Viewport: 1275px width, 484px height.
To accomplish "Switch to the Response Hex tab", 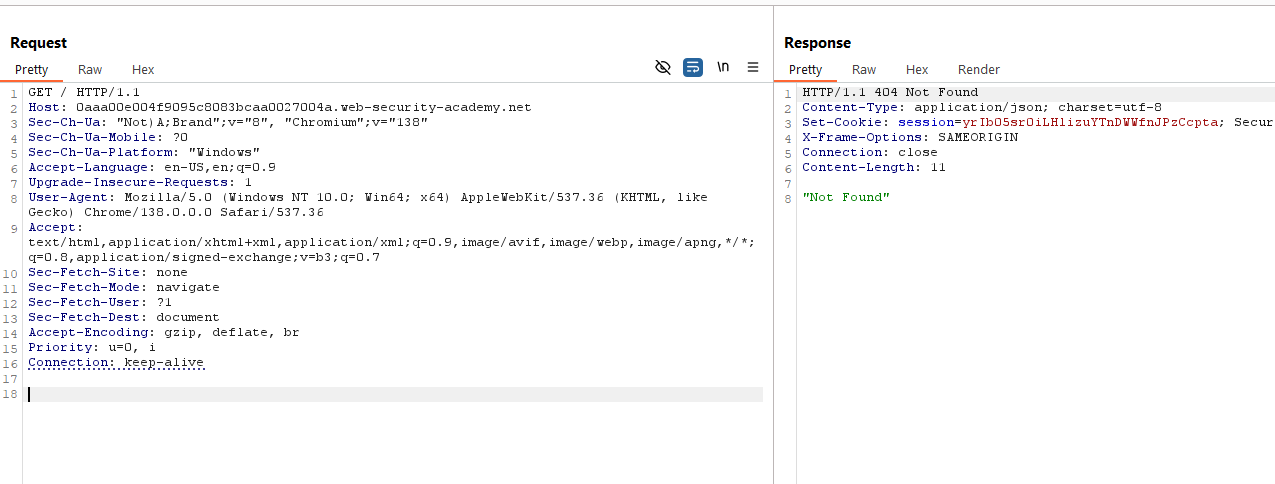I will coord(917,70).
